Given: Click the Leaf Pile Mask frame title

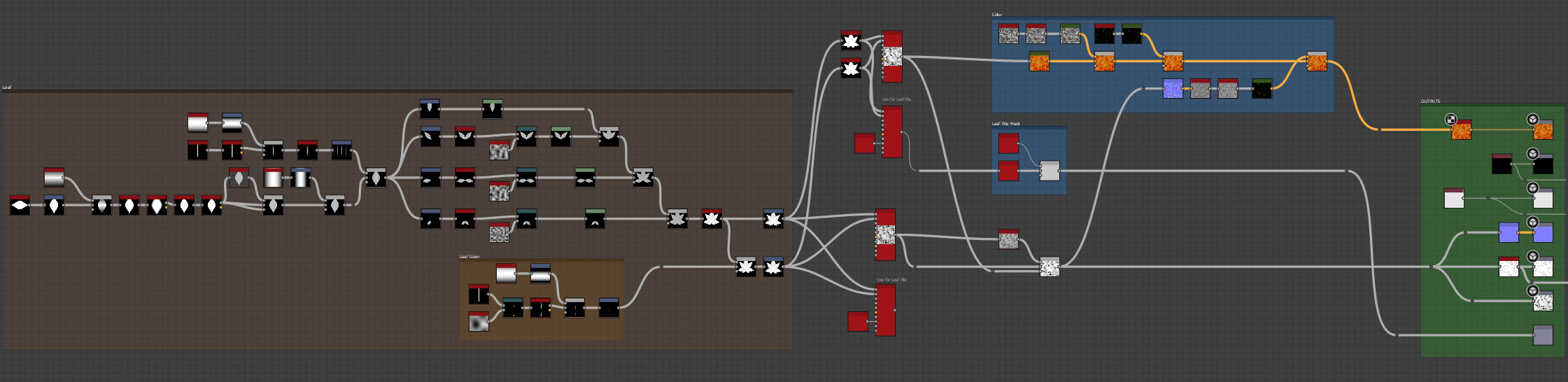Looking at the screenshot, I should [1006, 124].
